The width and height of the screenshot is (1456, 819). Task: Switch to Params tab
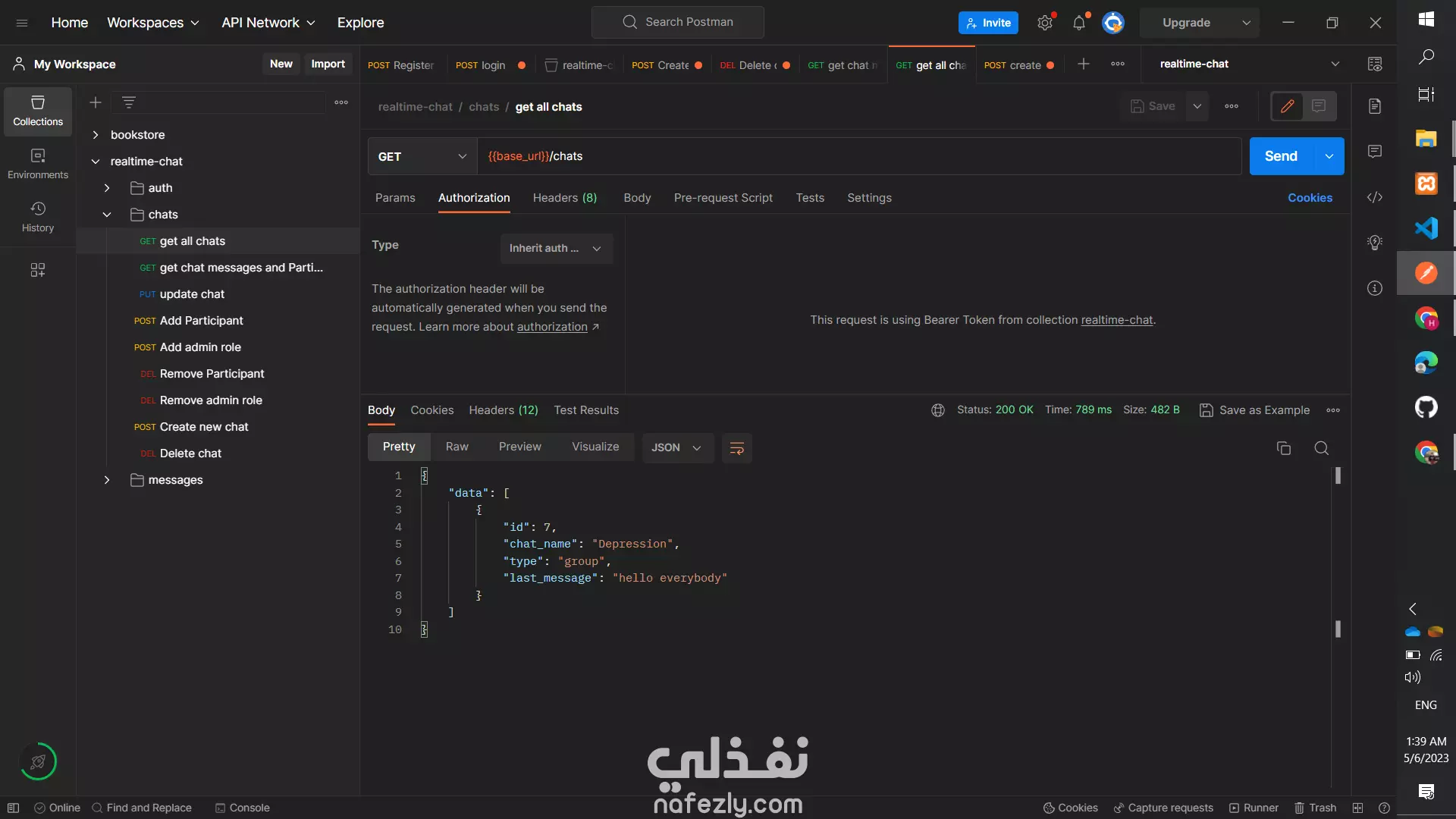395,198
